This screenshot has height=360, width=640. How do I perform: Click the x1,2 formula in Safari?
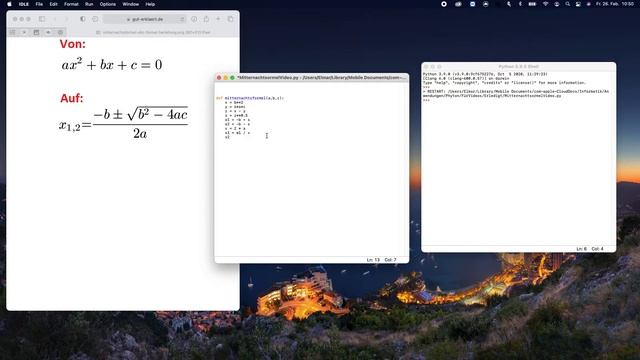click(x=123, y=123)
